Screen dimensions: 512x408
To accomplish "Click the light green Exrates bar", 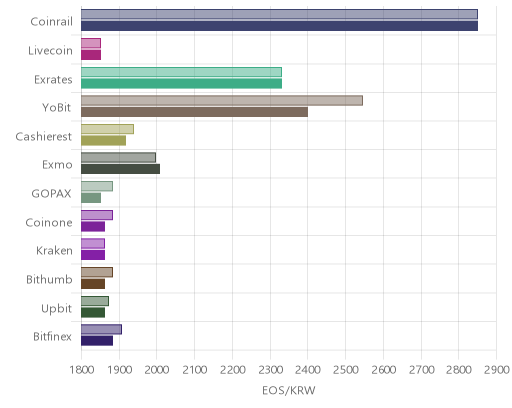I will (x=181, y=72).
